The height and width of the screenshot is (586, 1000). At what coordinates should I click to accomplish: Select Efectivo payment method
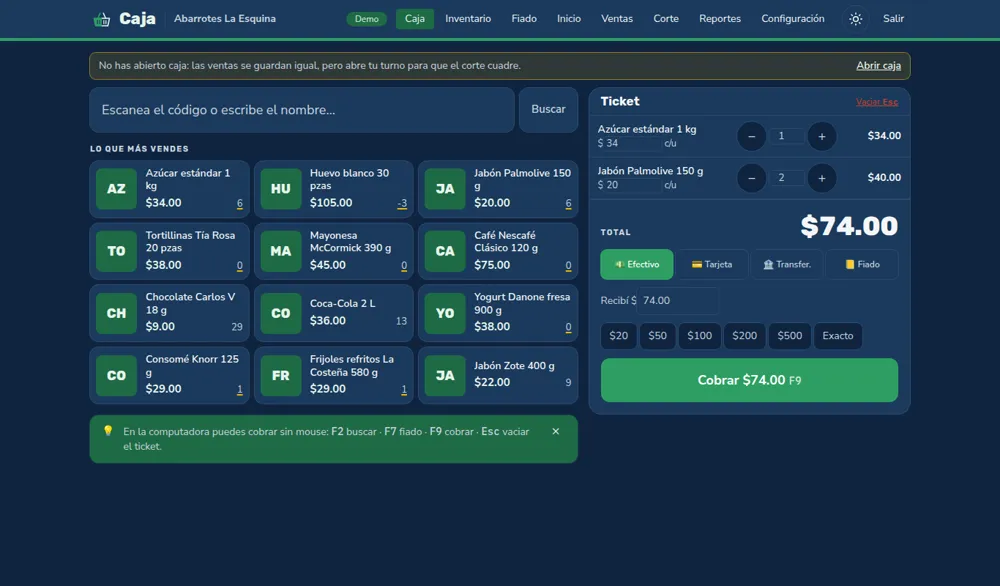point(636,265)
